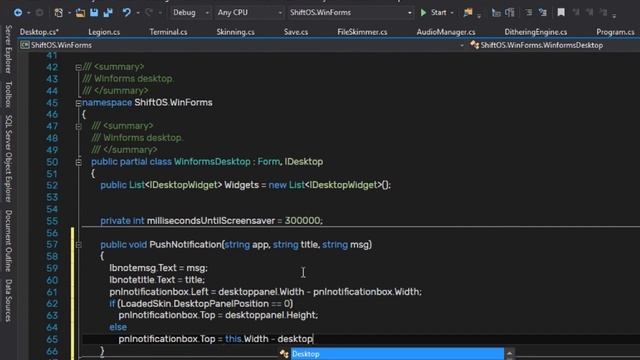Switch to the Save.cs tab

pyautogui.click(x=296, y=32)
